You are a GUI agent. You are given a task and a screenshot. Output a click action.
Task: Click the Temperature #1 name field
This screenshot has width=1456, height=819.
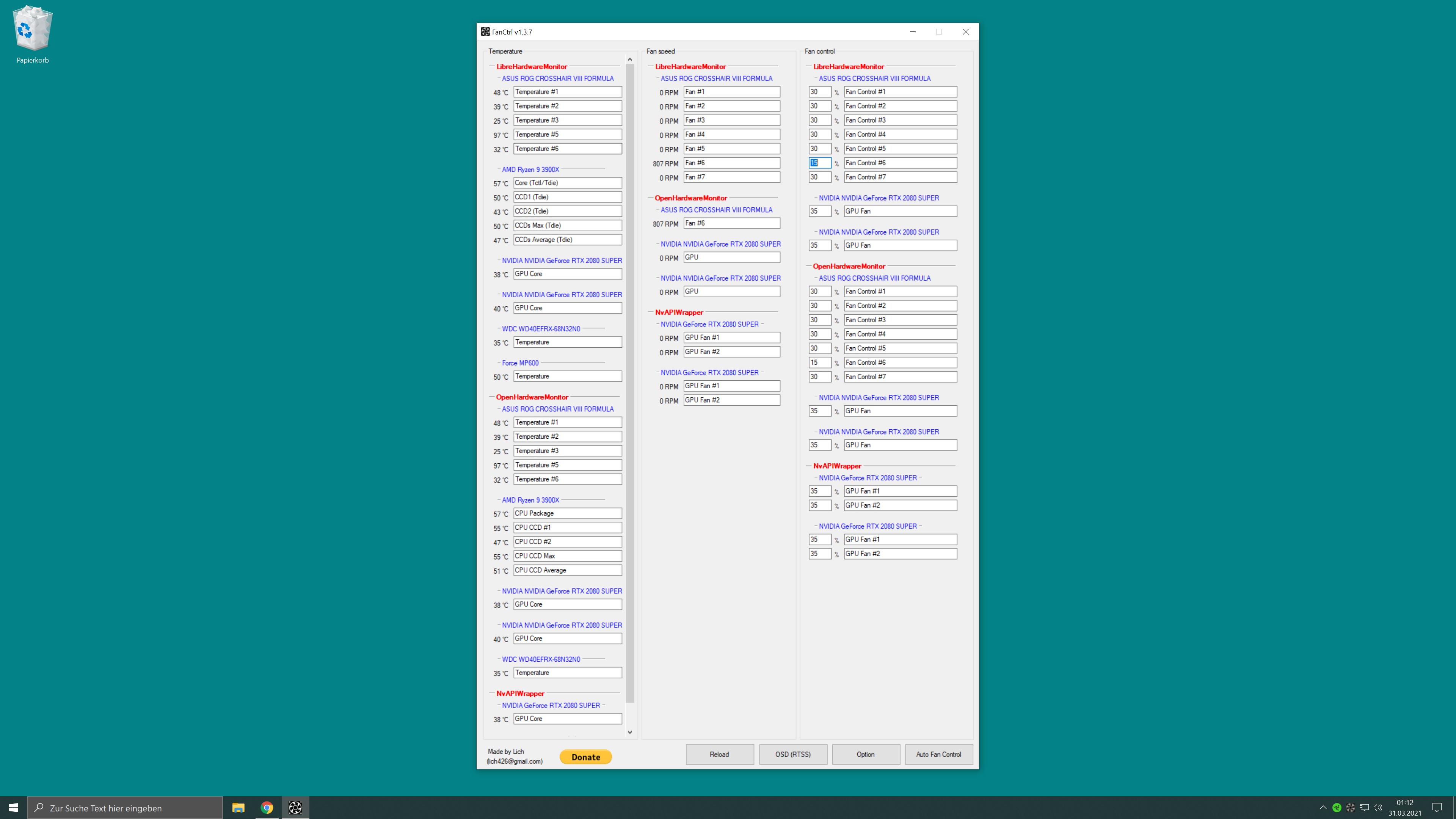[567, 91]
